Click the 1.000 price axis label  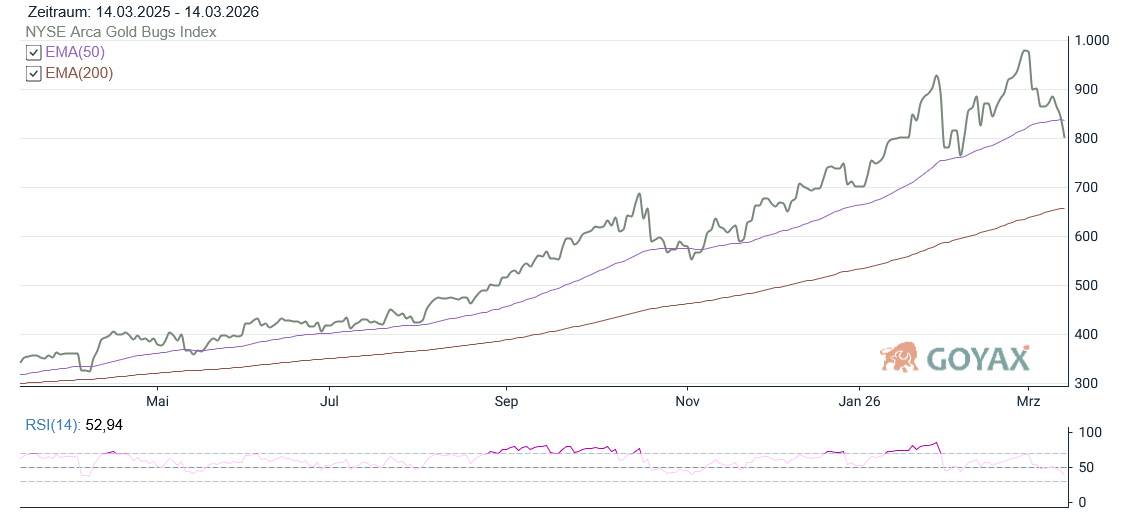1092,41
